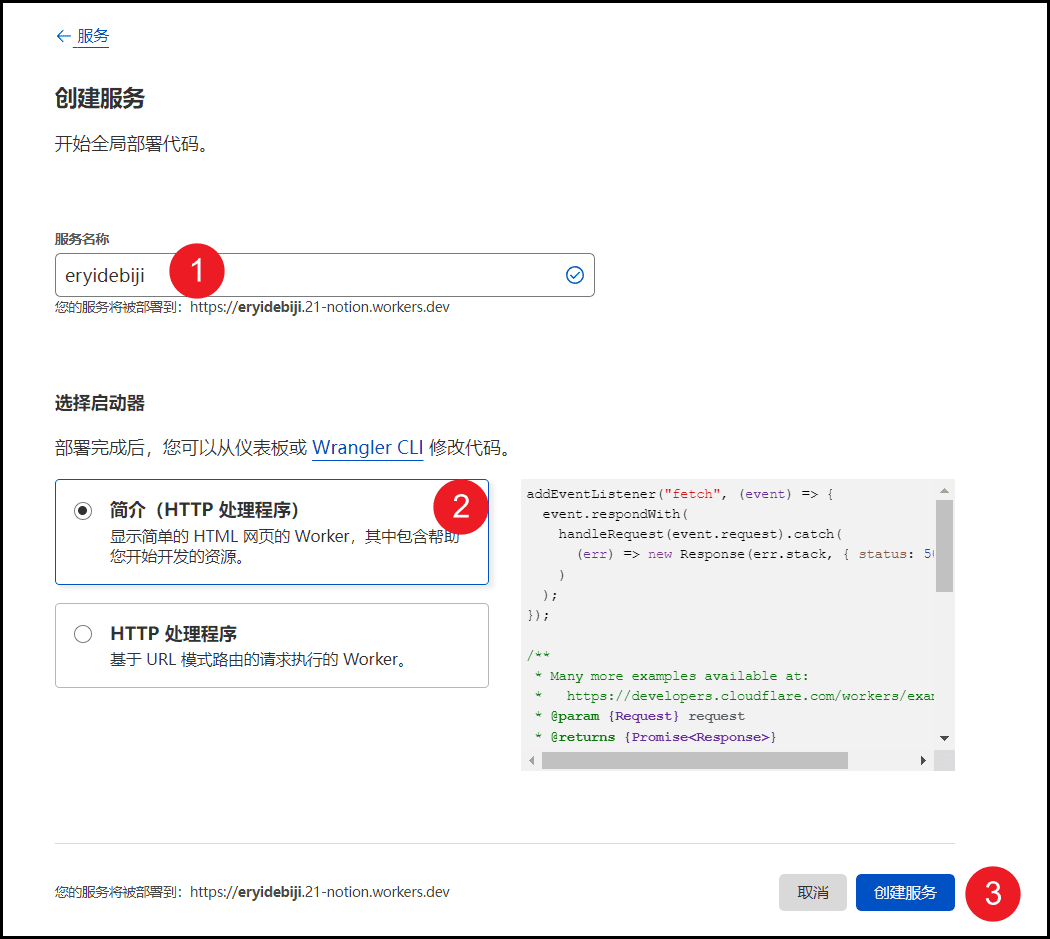Click the code preview horizontal scrollbar thumb
This screenshot has width=1050, height=939.
(x=694, y=760)
